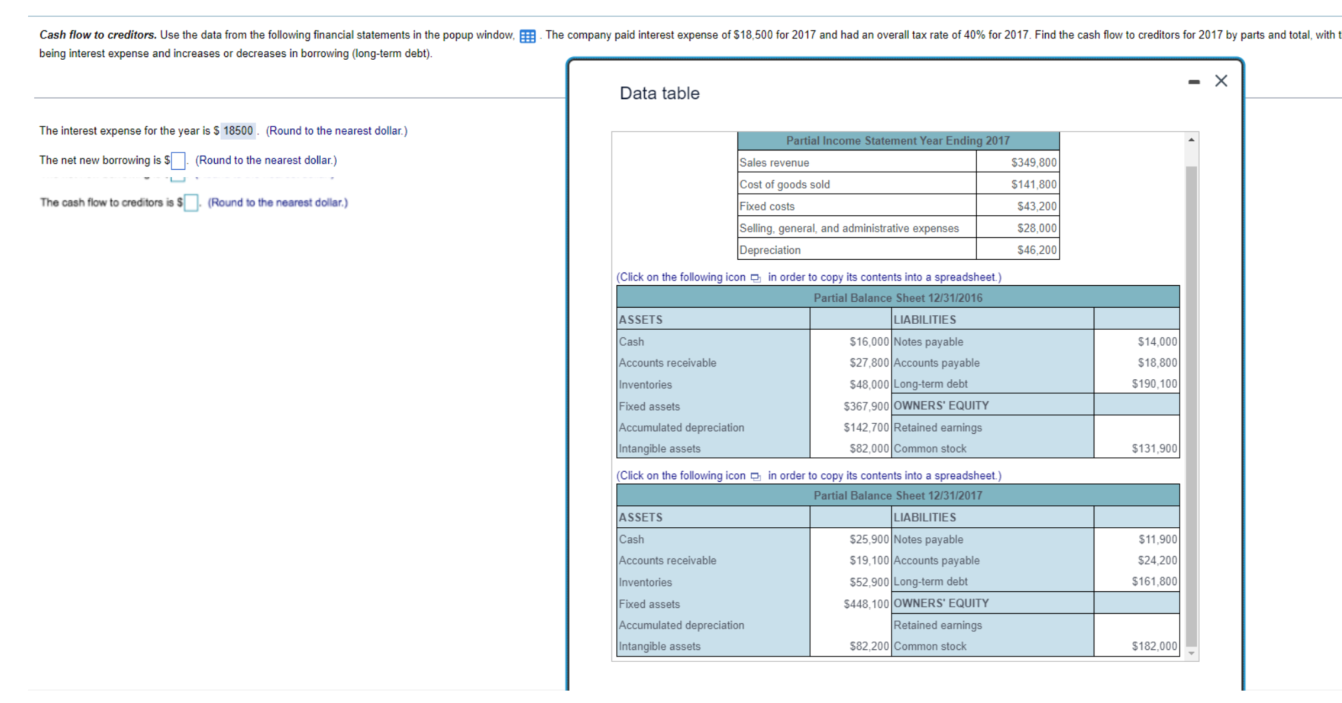Click the Cash flow to creditors question title
The height and width of the screenshot is (703, 1342).
[97, 35]
